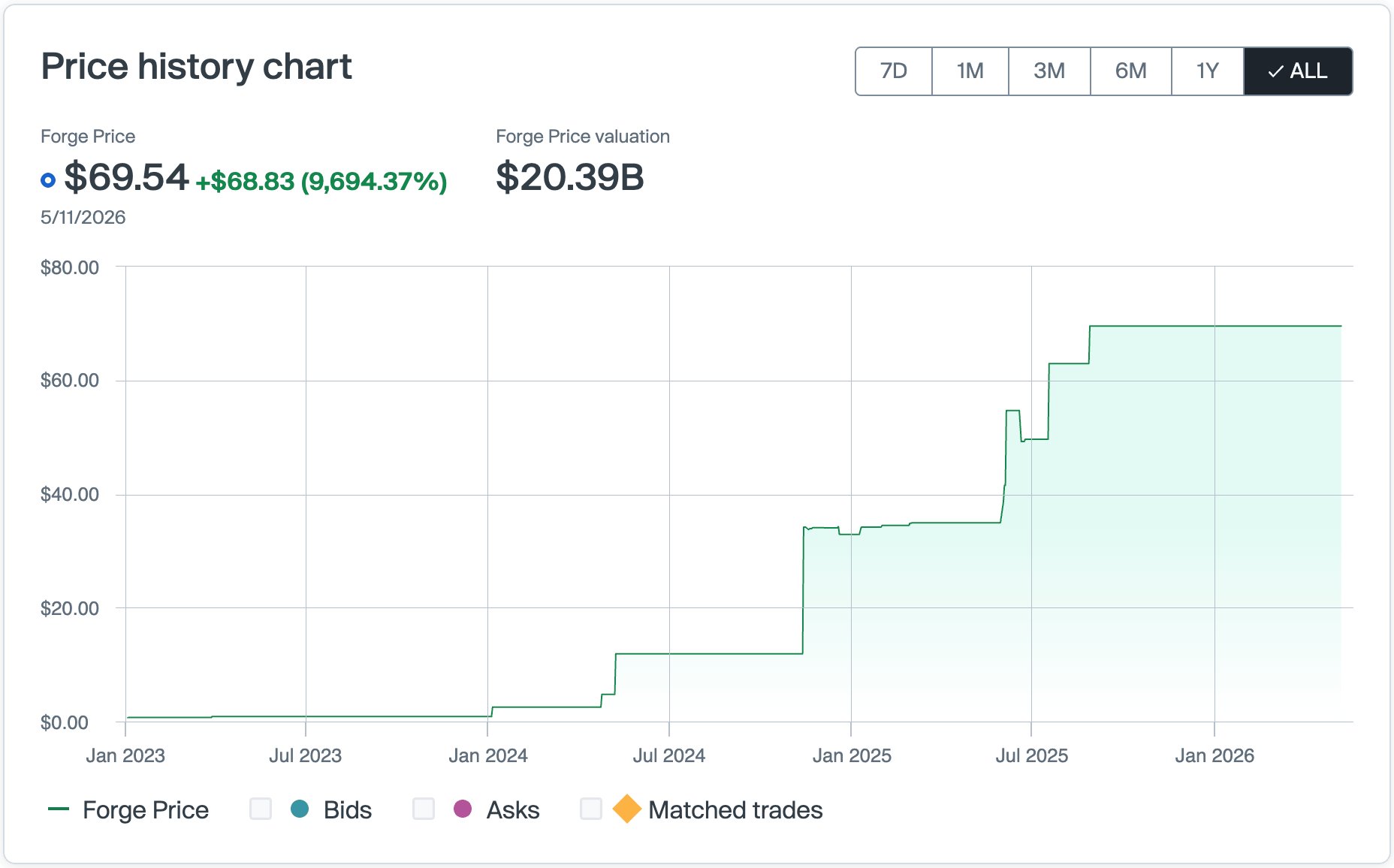The height and width of the screenshot is (868, 1394).
Task: Switch to the 3M range
Action: pyautogui.click(x=1049, y=71)
